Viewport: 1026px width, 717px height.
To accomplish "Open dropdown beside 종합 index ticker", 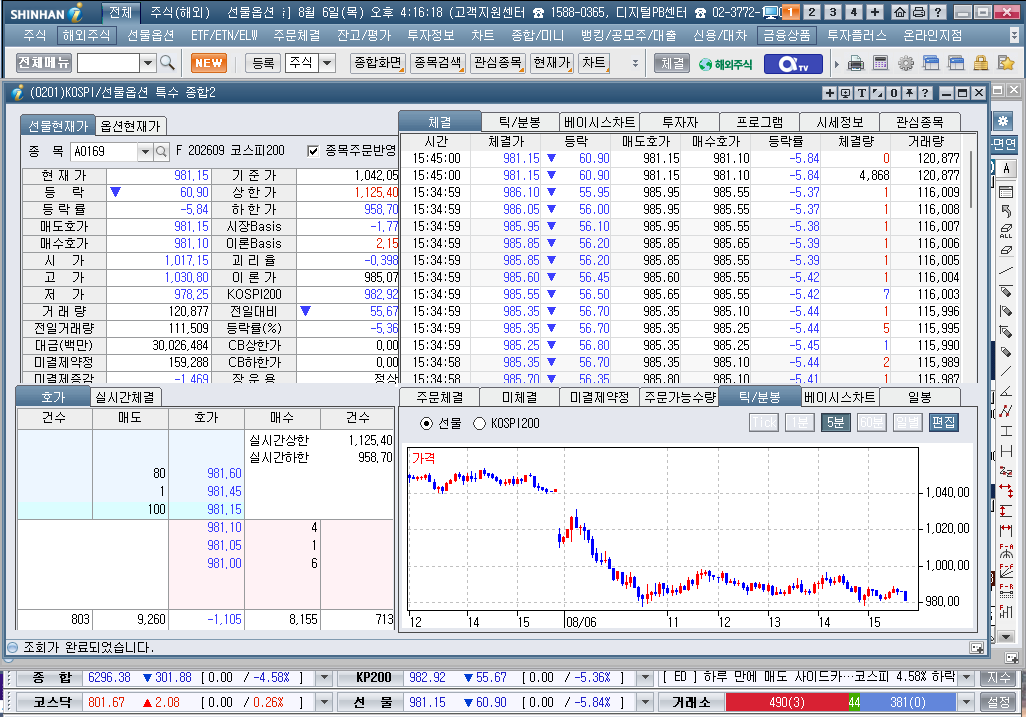I will [324, 678].
